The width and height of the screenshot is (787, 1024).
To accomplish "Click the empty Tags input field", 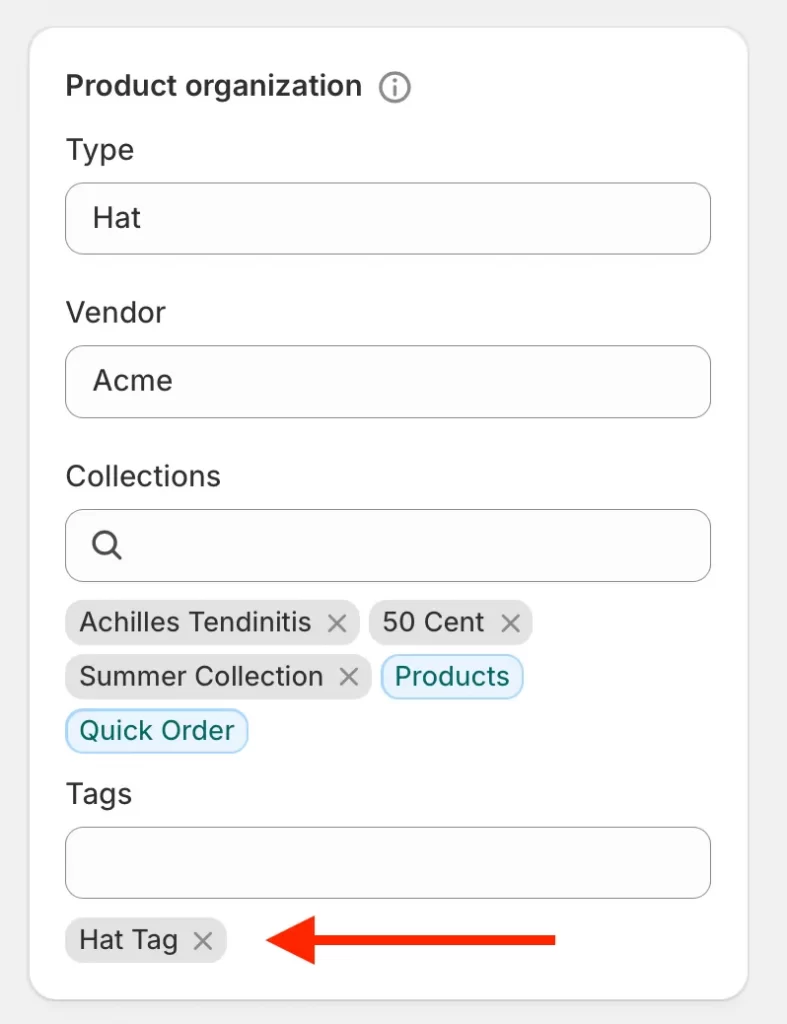I will 387,862.
